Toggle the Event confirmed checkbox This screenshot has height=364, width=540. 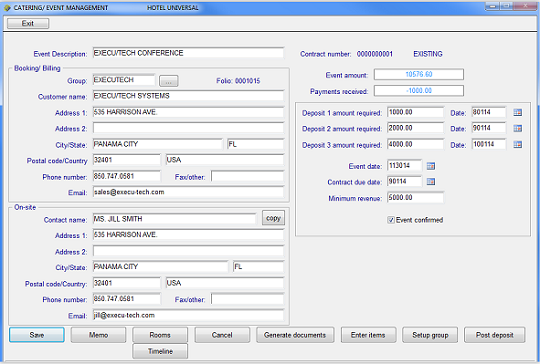click(391, 220)
